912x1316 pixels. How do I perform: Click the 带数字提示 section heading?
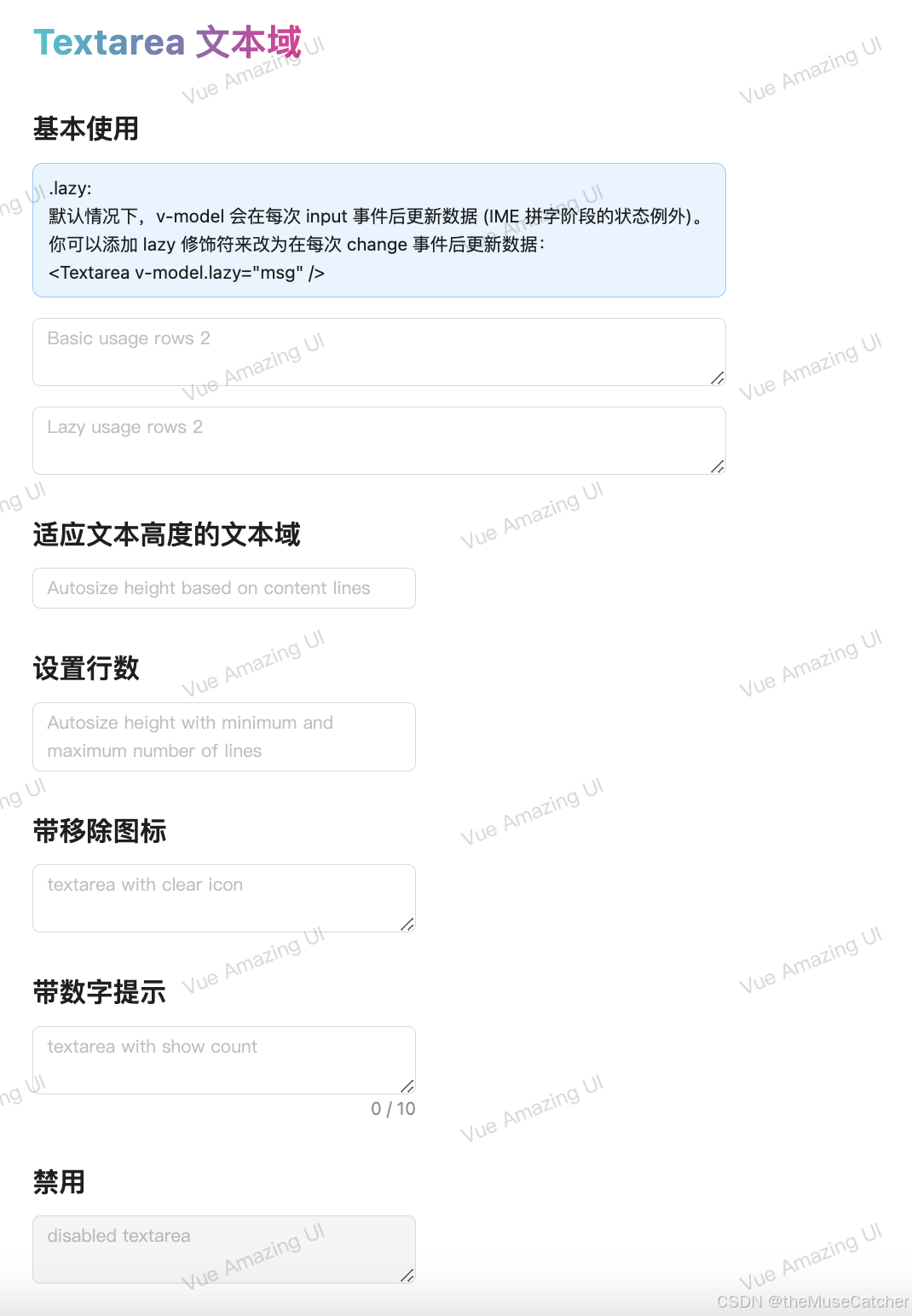coord(100,992)
